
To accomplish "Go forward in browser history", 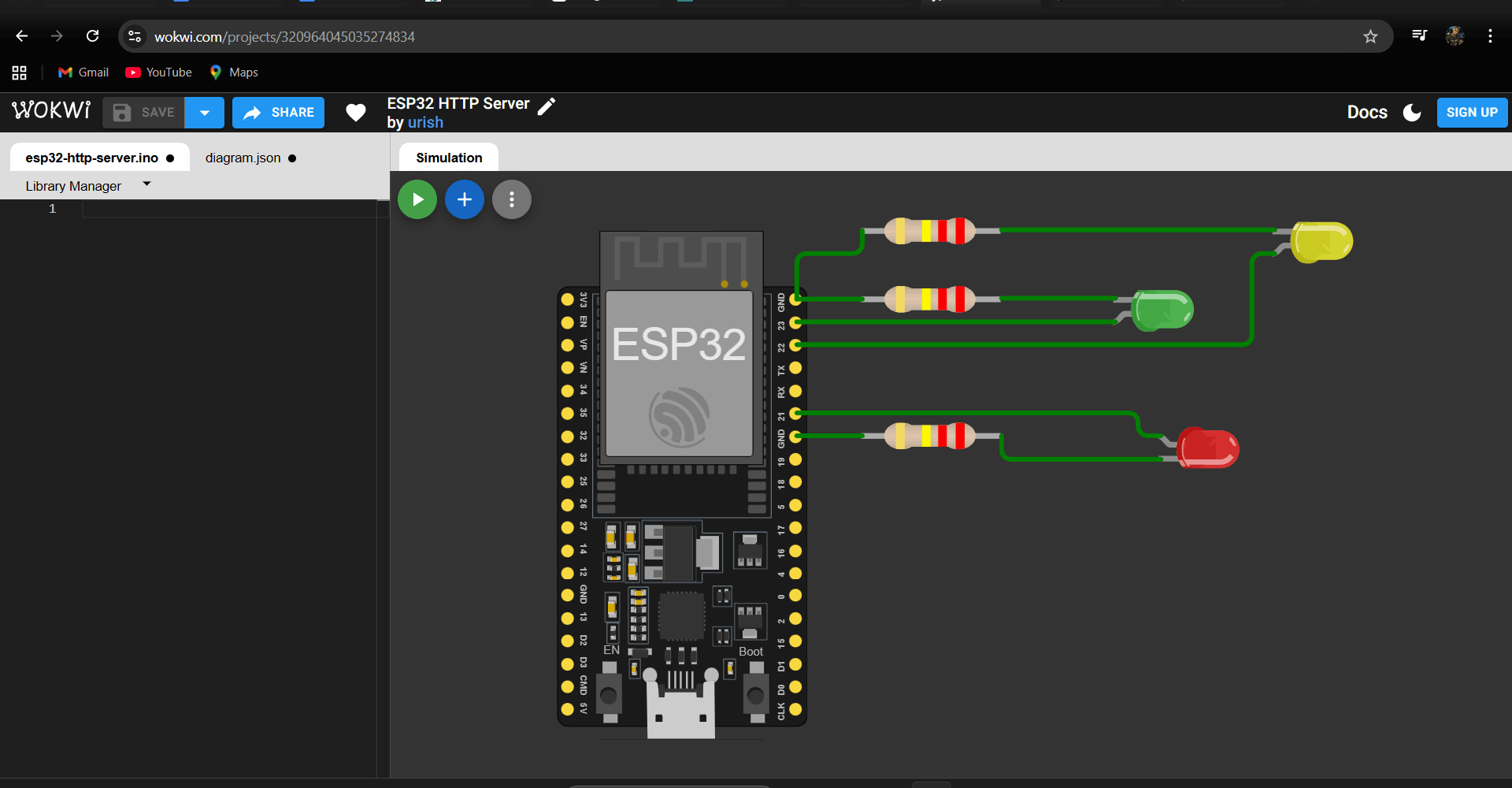I will pos(57,36).
